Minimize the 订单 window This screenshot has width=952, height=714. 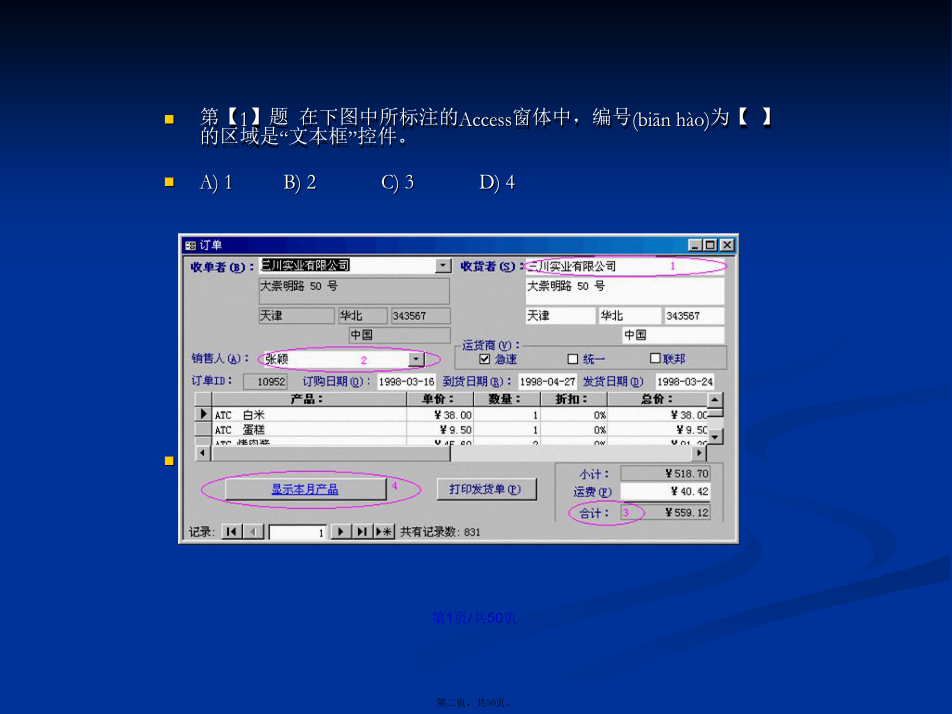(695, 245)
